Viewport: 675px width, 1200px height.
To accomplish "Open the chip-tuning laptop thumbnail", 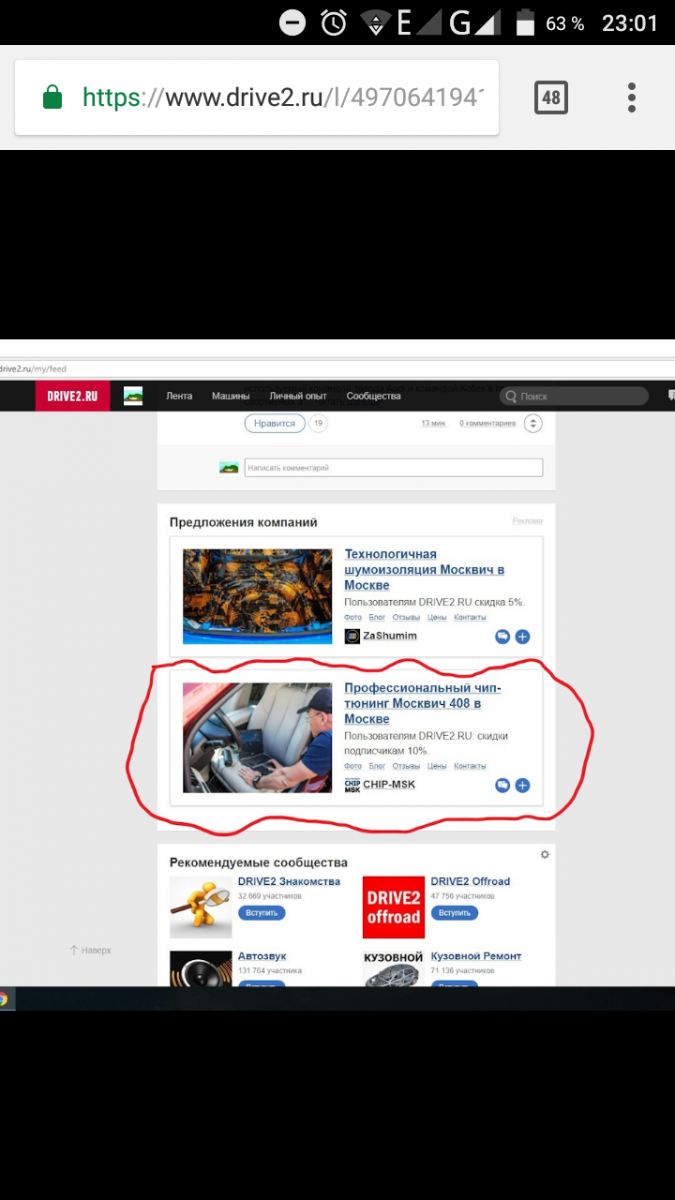I will [x=257, y=738].
